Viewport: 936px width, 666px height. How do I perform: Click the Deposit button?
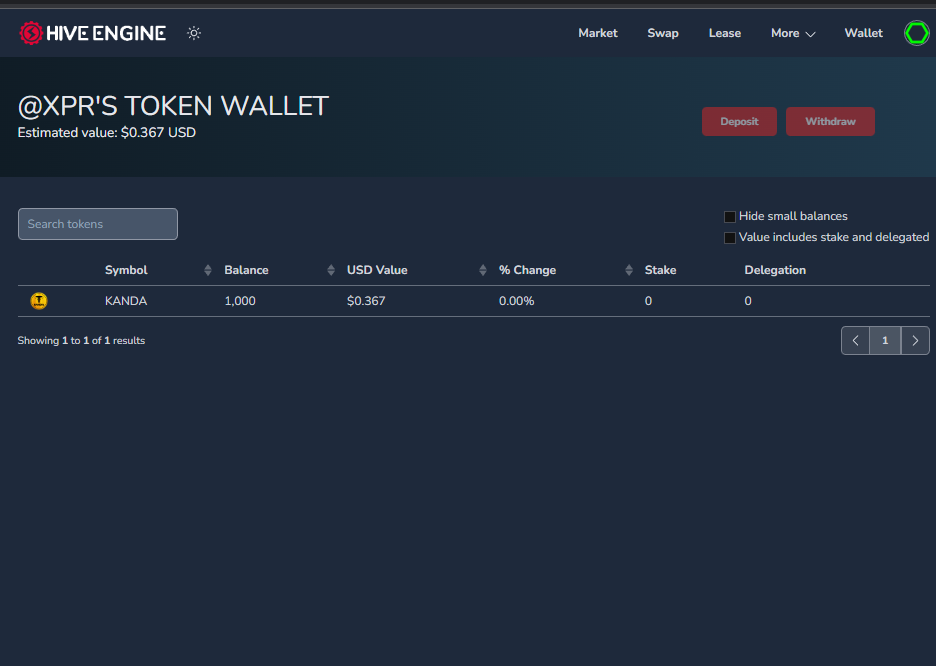[739, 122]
